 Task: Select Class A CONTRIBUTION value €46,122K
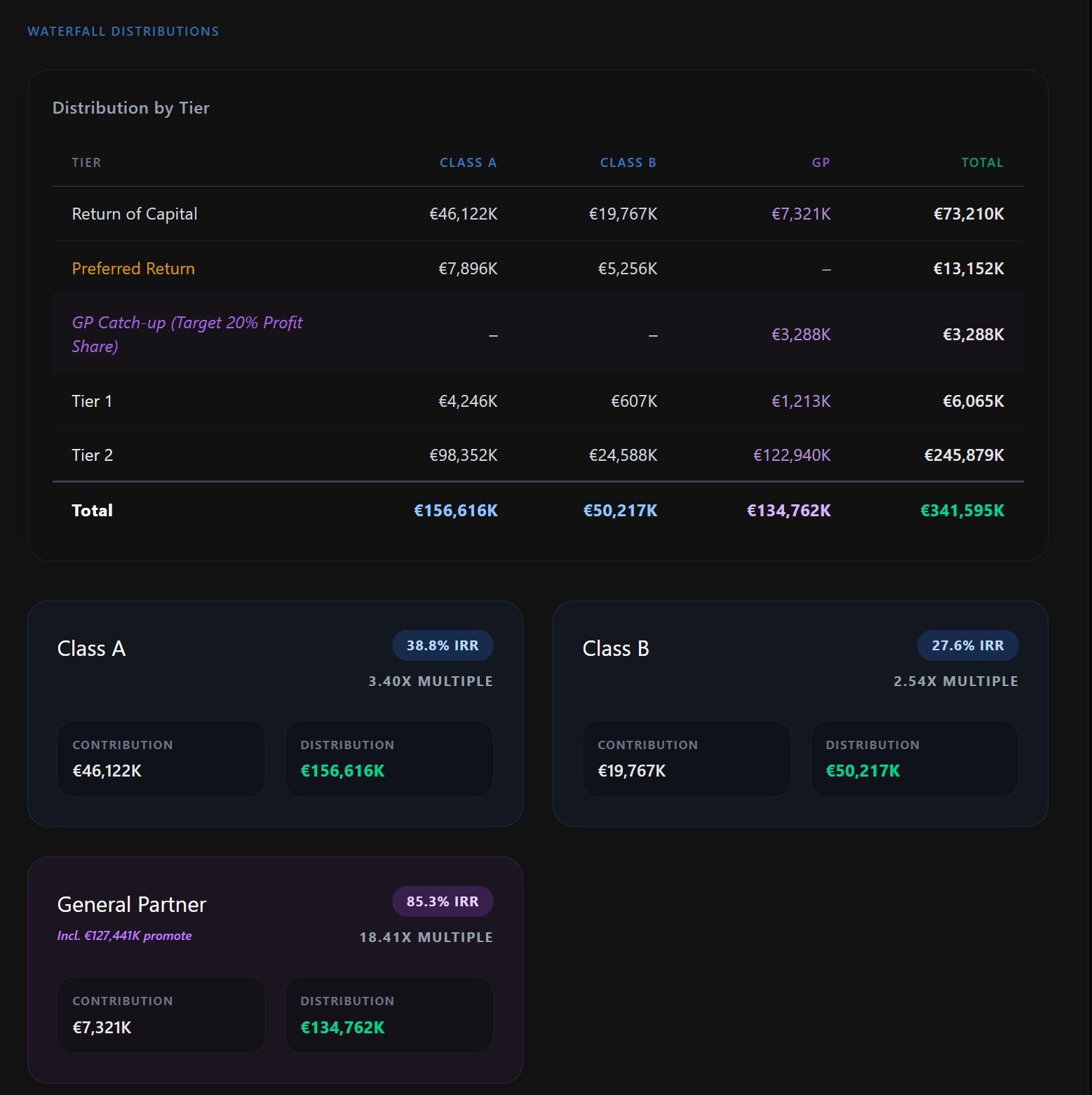coord(107,770)
